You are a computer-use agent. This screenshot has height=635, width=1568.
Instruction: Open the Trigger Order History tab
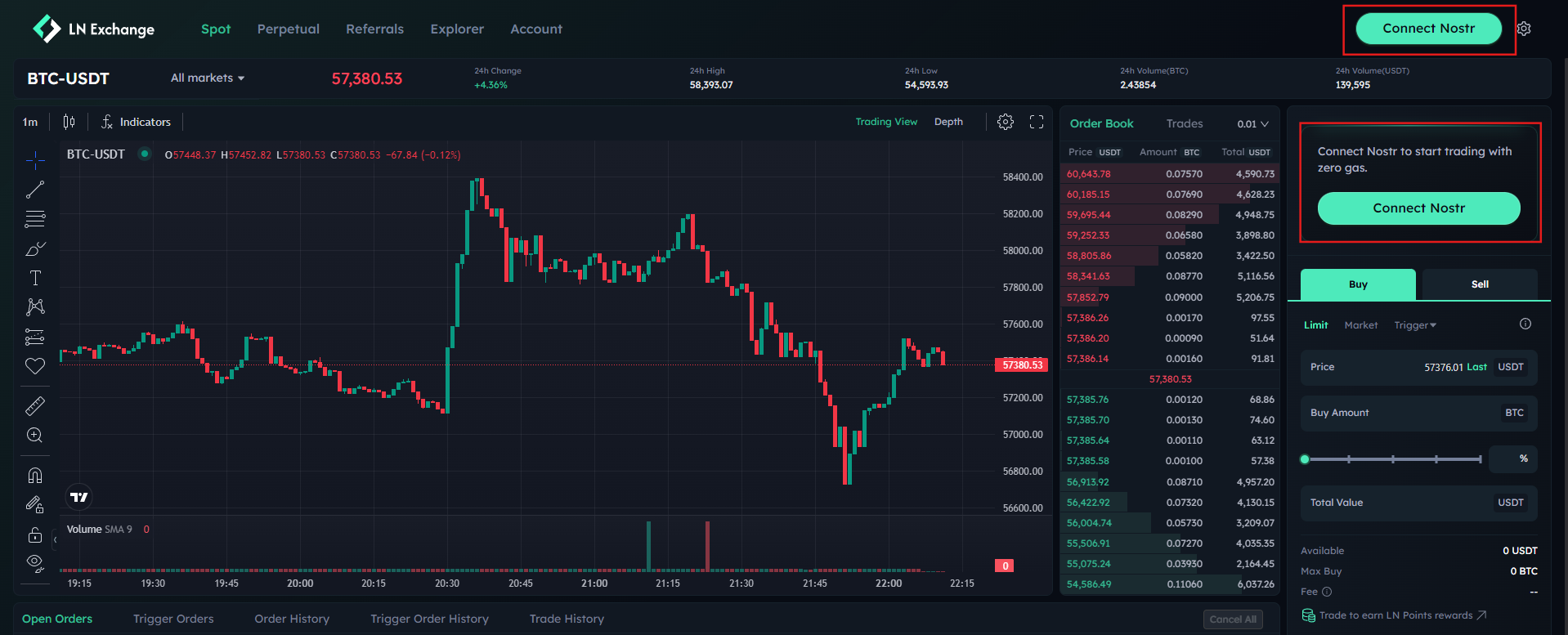pos(430,619)
